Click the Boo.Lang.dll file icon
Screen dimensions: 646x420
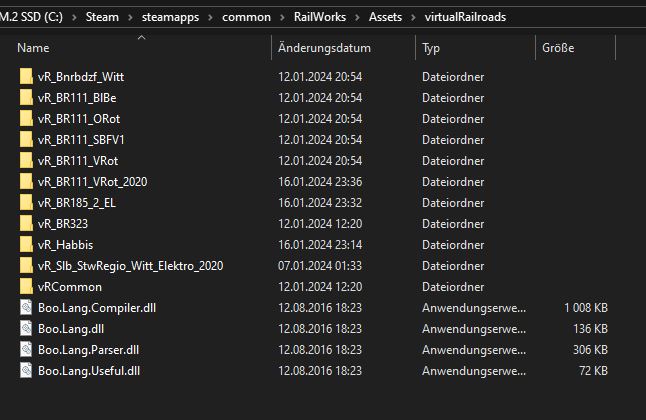point(26,329)
